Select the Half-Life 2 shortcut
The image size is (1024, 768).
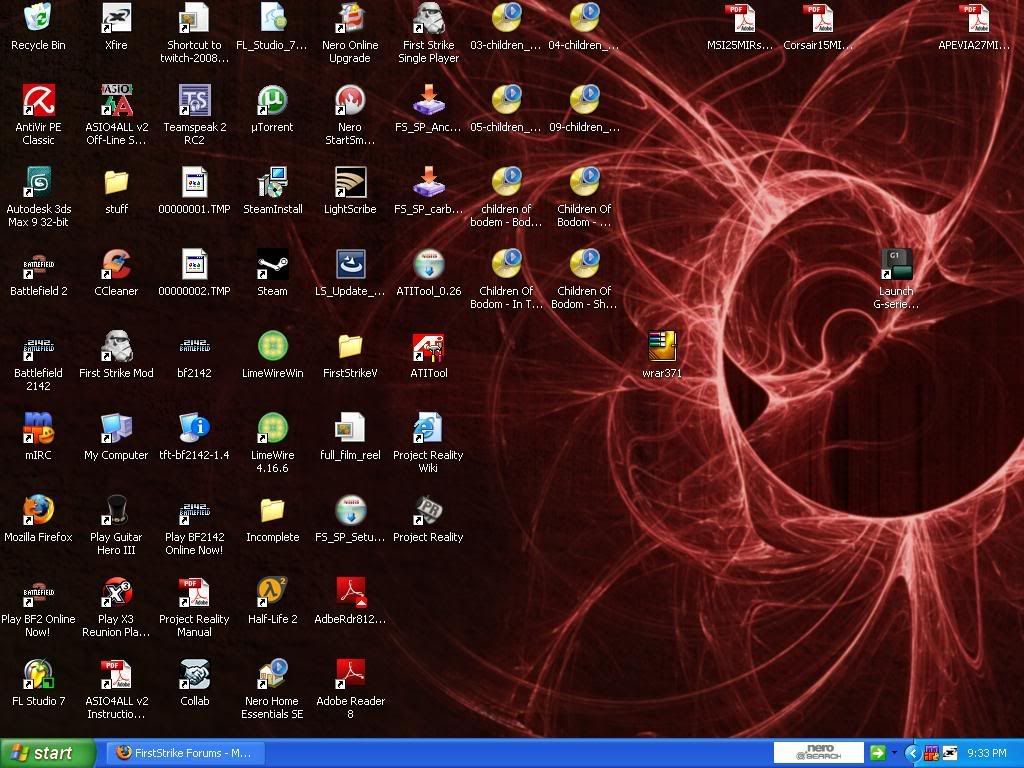pyautogui.click(x=272, y=592)
